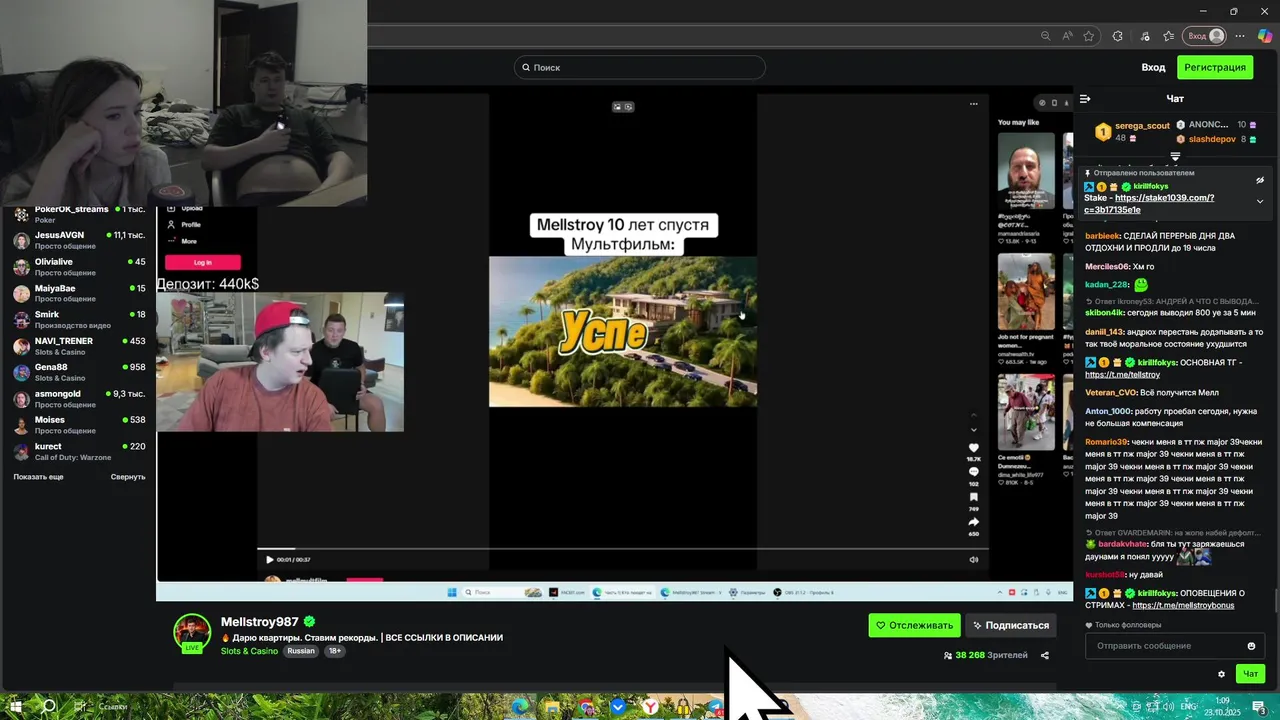Open the notification center icon

(1262, 706)
